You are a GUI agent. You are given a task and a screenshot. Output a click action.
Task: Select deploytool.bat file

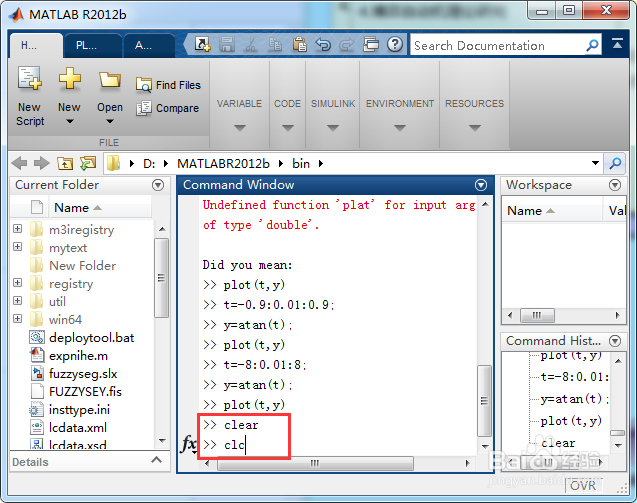pos(82,338)
